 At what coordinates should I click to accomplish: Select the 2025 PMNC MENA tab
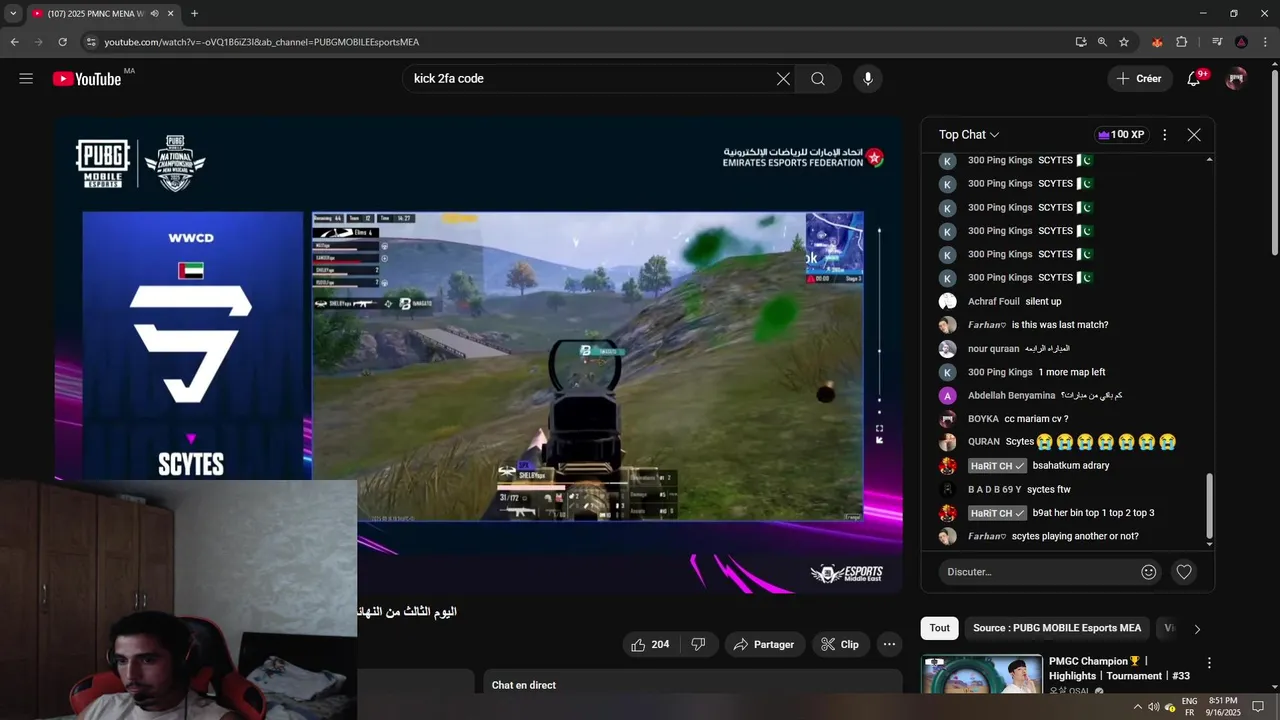click(95, 14)
